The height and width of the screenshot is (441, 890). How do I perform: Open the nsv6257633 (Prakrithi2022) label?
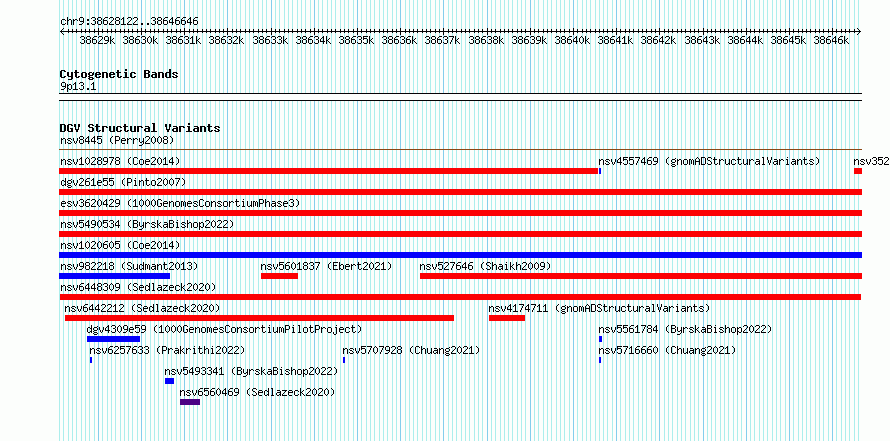pos(167,350)
